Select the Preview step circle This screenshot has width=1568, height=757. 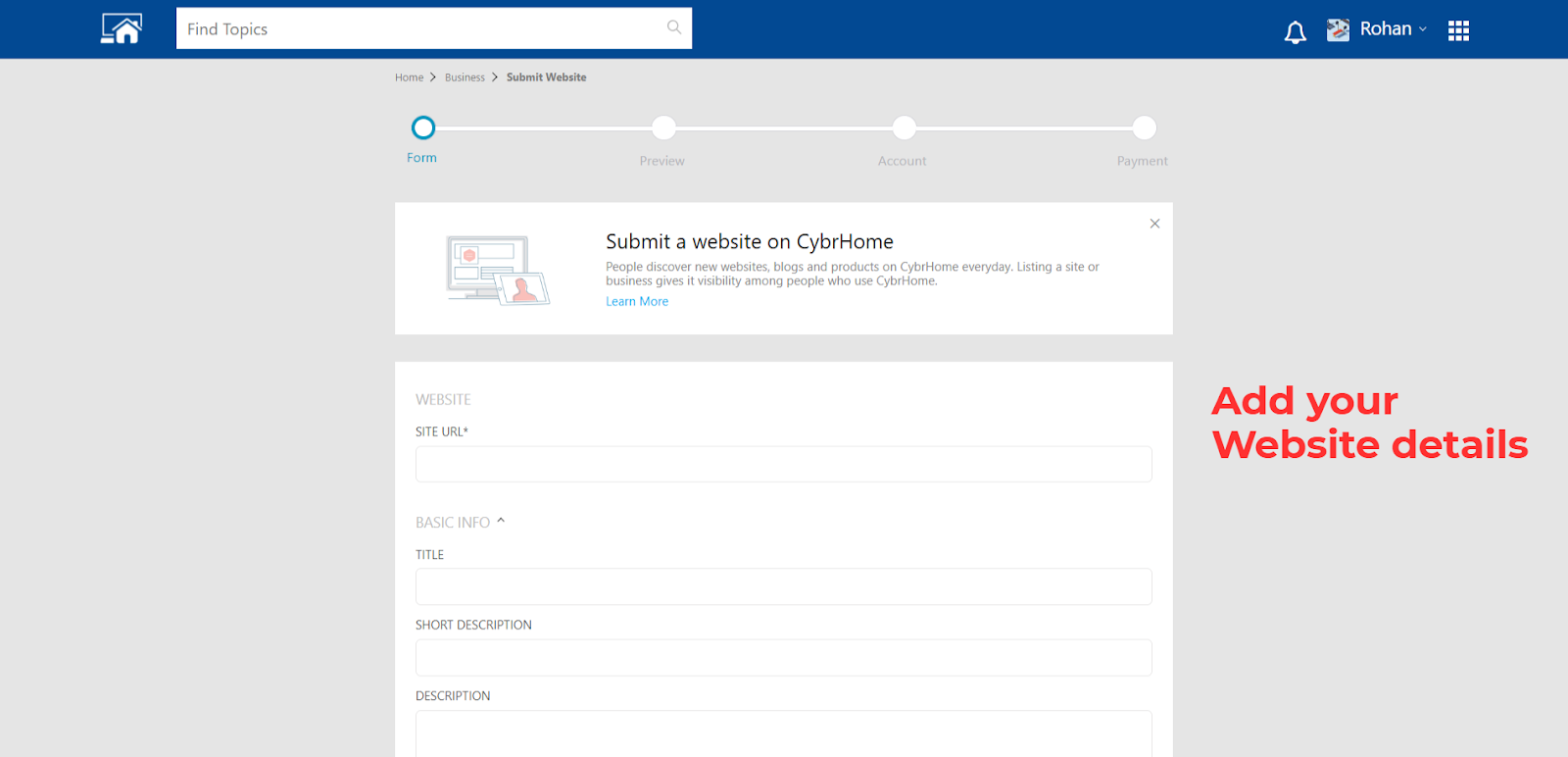pos(663,127)
